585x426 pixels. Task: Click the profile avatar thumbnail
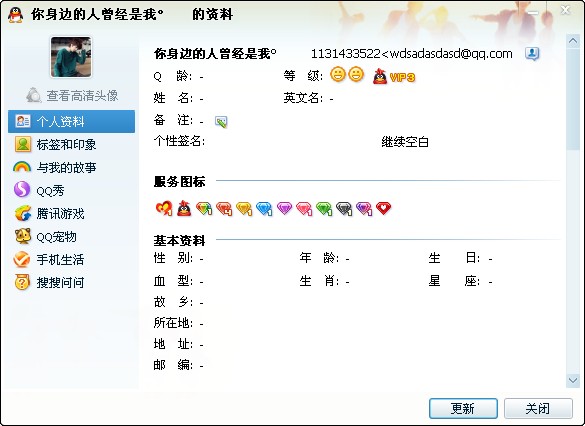tap(71, 57)
